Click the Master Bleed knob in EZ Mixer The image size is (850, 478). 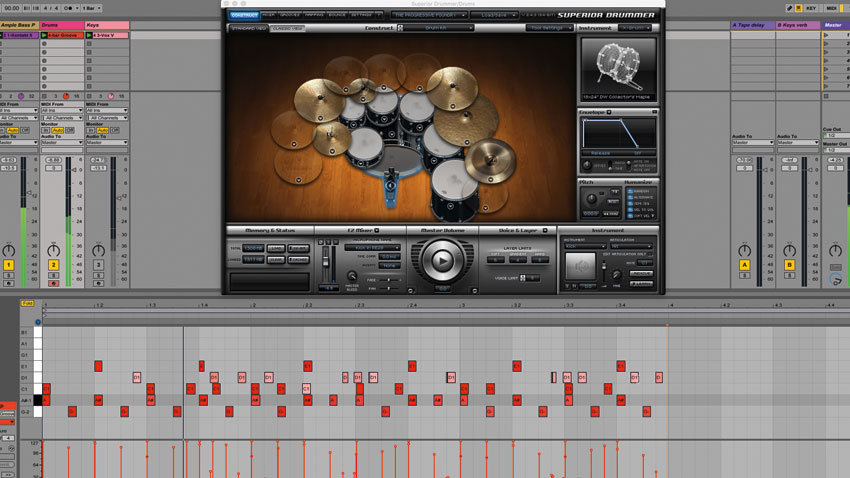point(352,276)
